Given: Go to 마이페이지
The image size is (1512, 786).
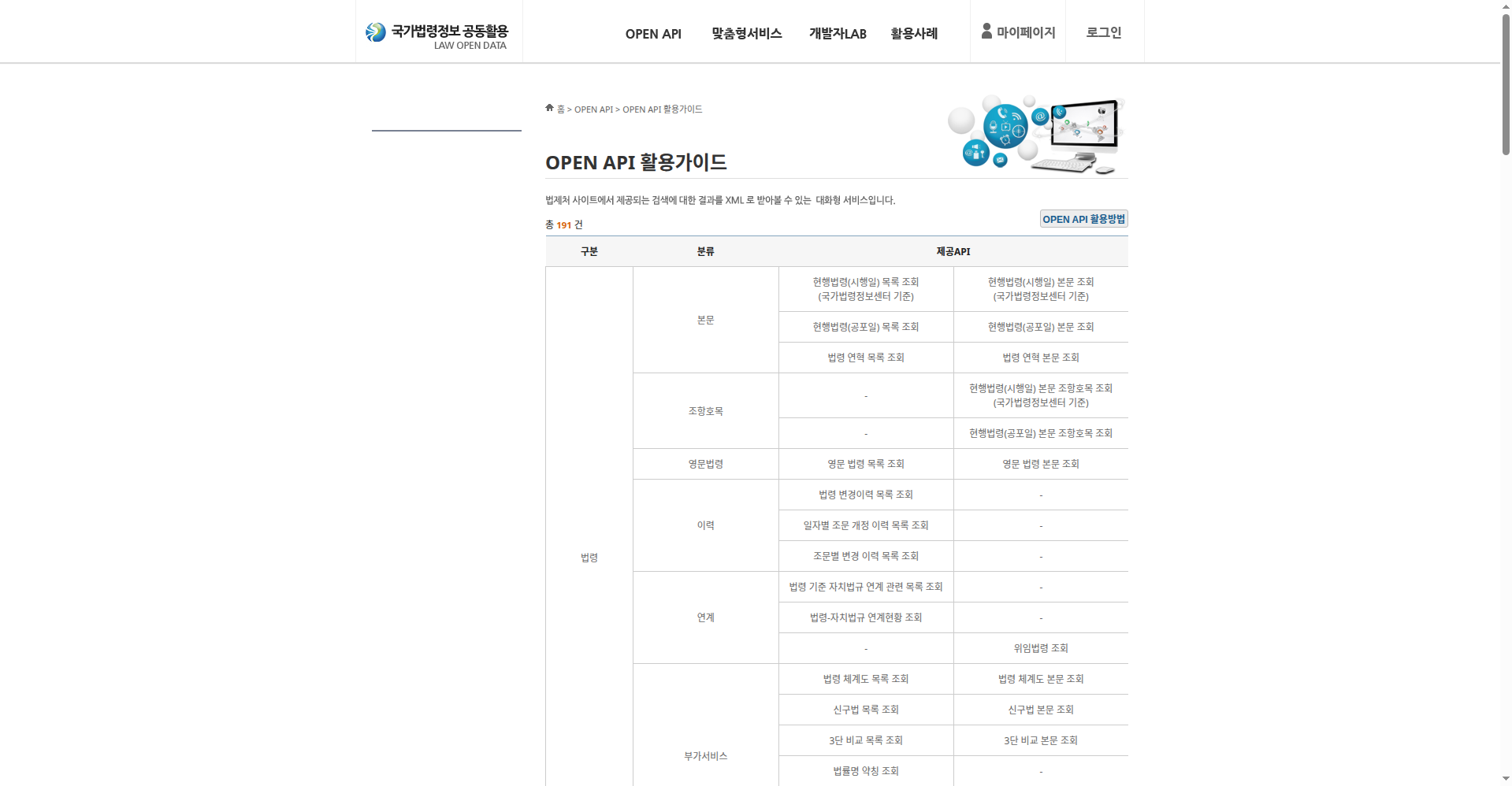Looking at the screenshot, I should [x=1026, y=32].
